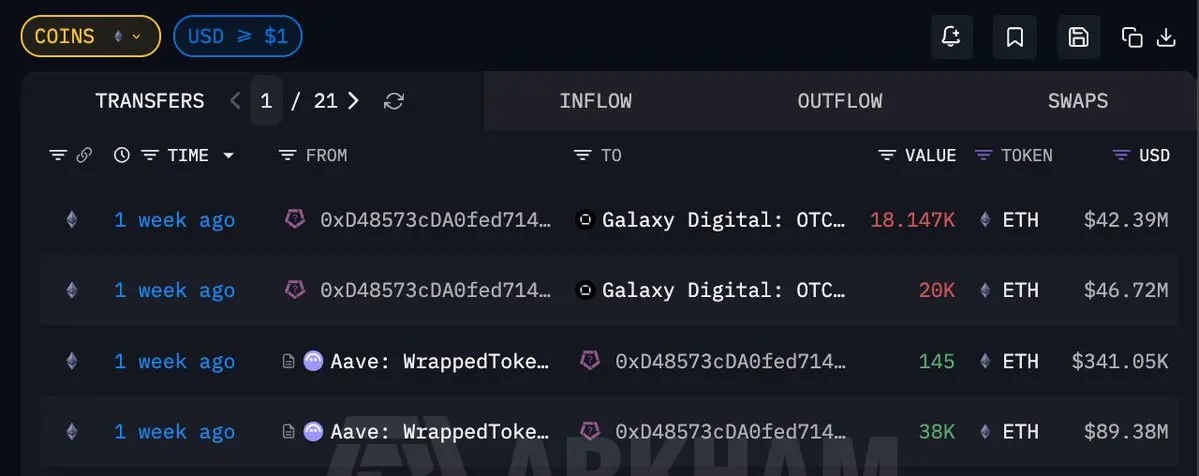
Task: Click the refresh transfers icon
Action: tap(394, 101)
